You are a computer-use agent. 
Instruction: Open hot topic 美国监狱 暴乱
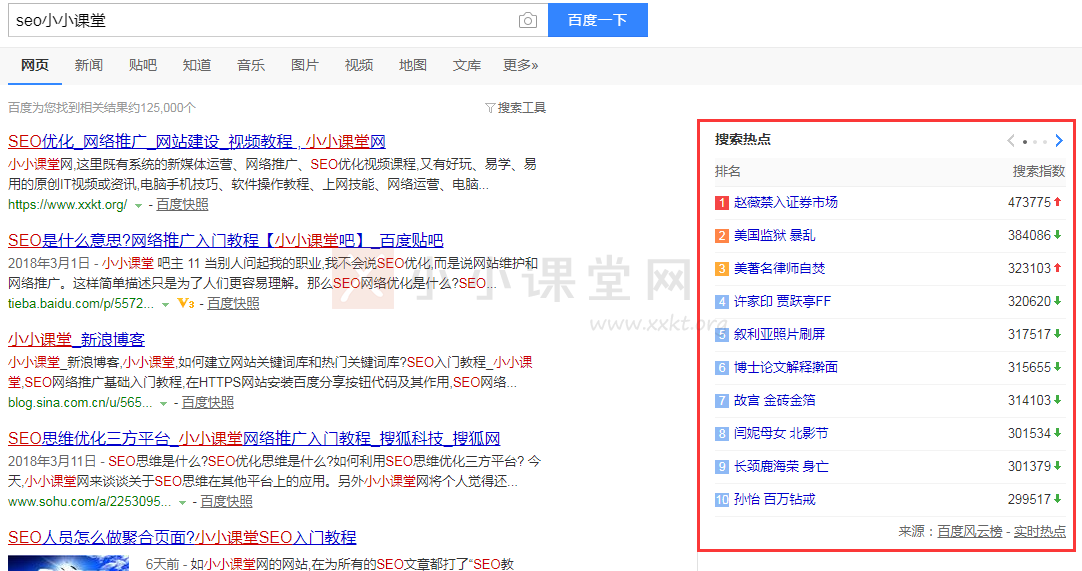click(774, 235)
